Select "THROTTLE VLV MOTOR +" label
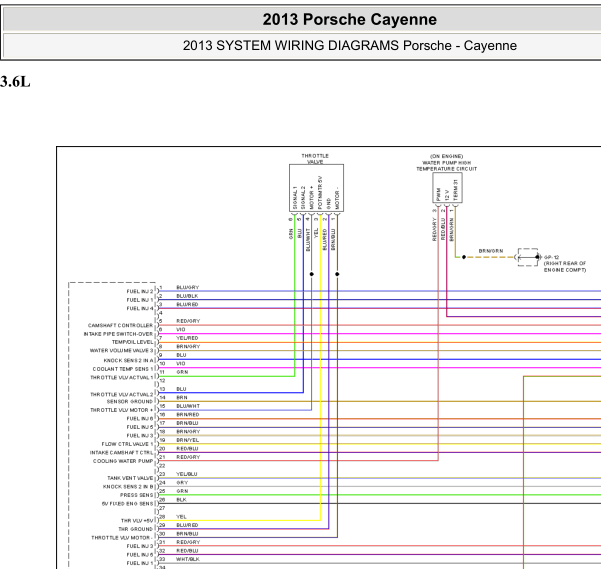This screenshot has width=601, height=569. point(122,410)
